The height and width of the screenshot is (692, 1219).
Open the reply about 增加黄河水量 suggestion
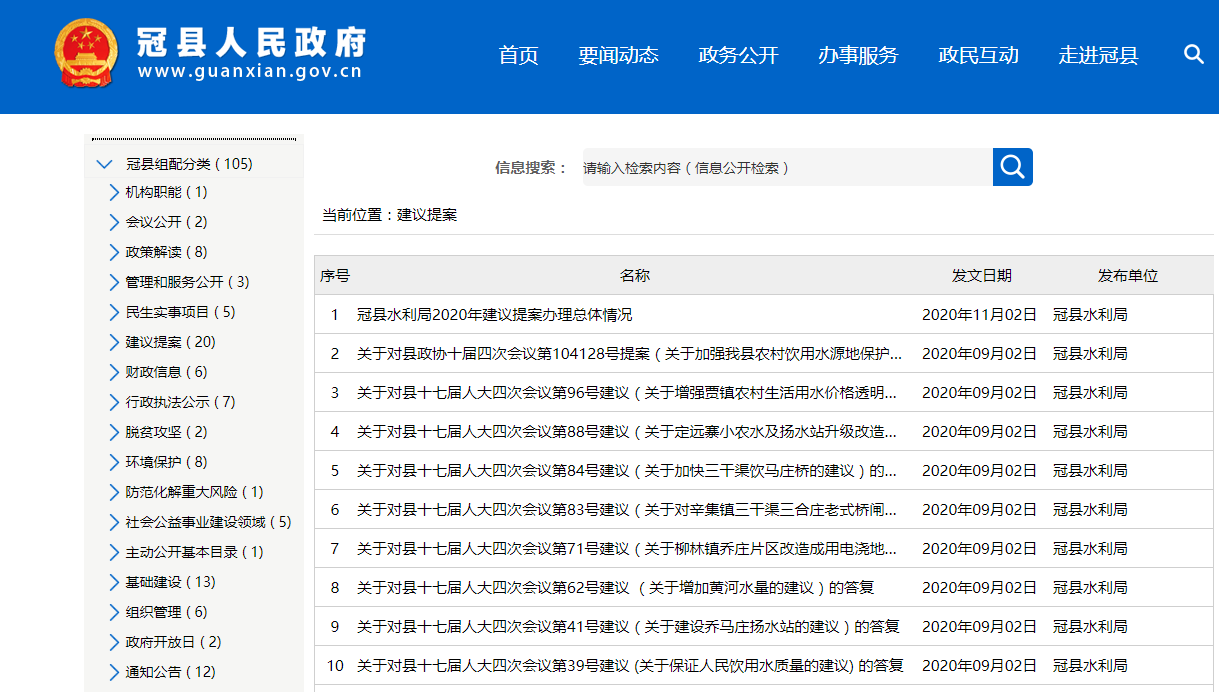[615, 588]
